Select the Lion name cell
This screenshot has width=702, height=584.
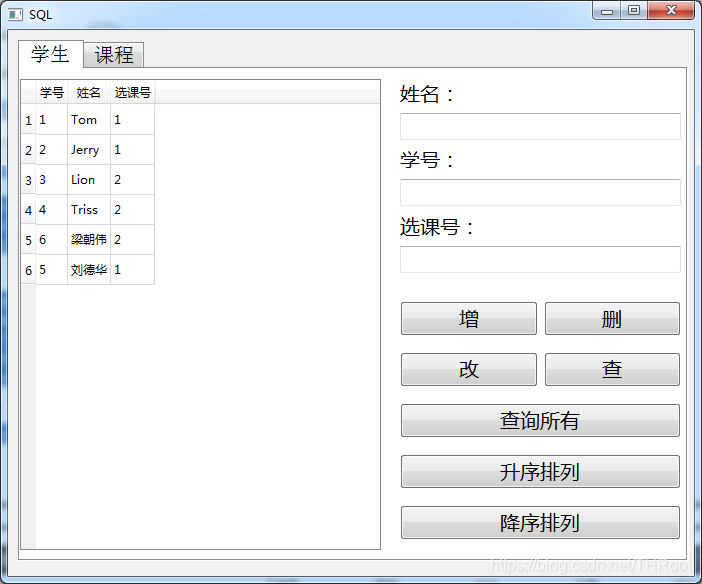(89, 180)
